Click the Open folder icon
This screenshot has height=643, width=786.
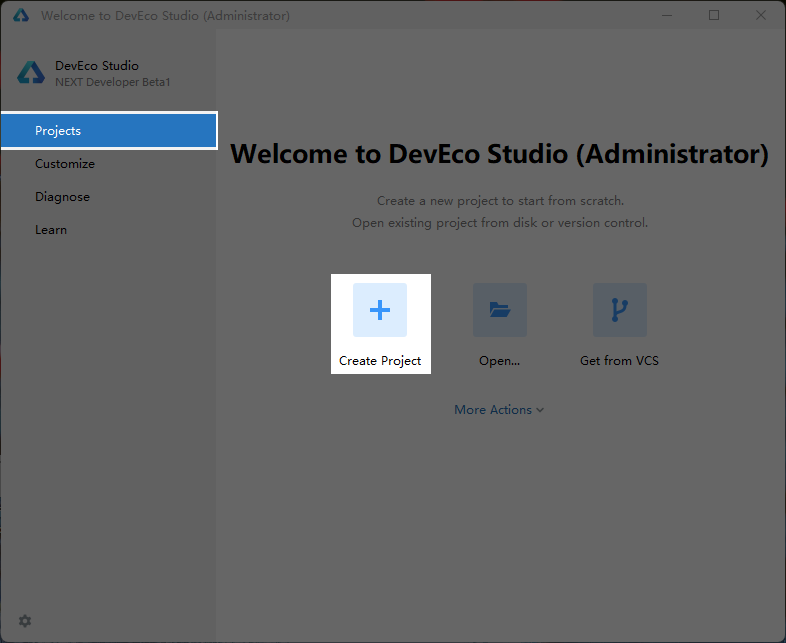pyautogui.click(x=500, y=310)
